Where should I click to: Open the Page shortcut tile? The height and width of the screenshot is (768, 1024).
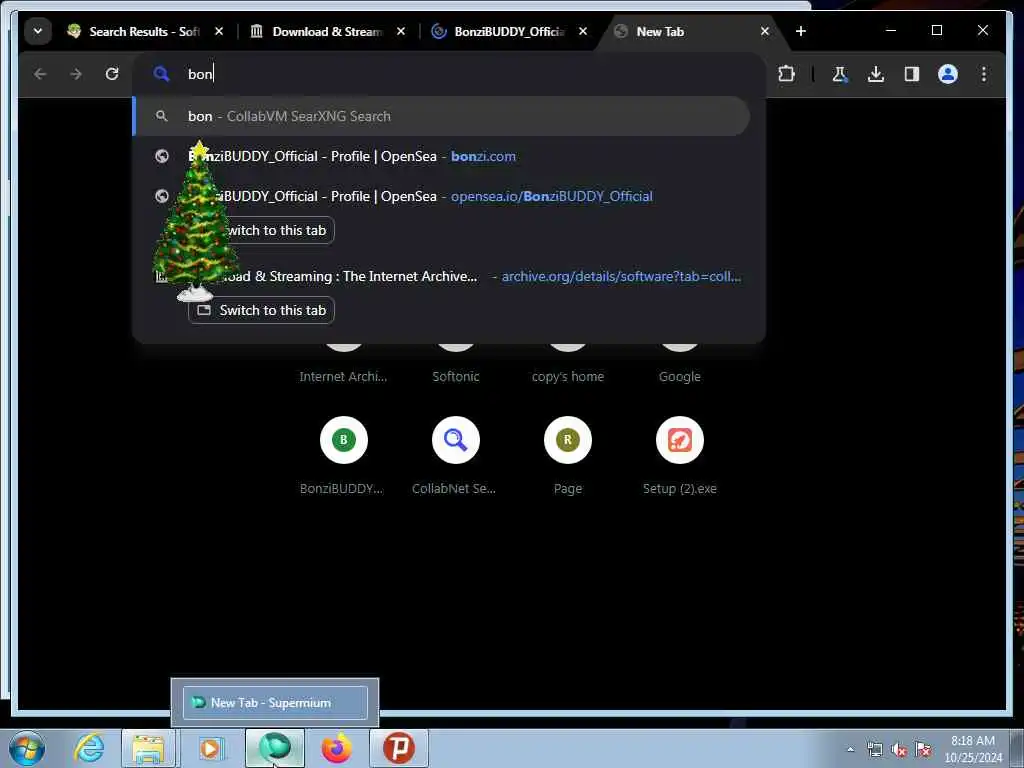coord(568,455)
